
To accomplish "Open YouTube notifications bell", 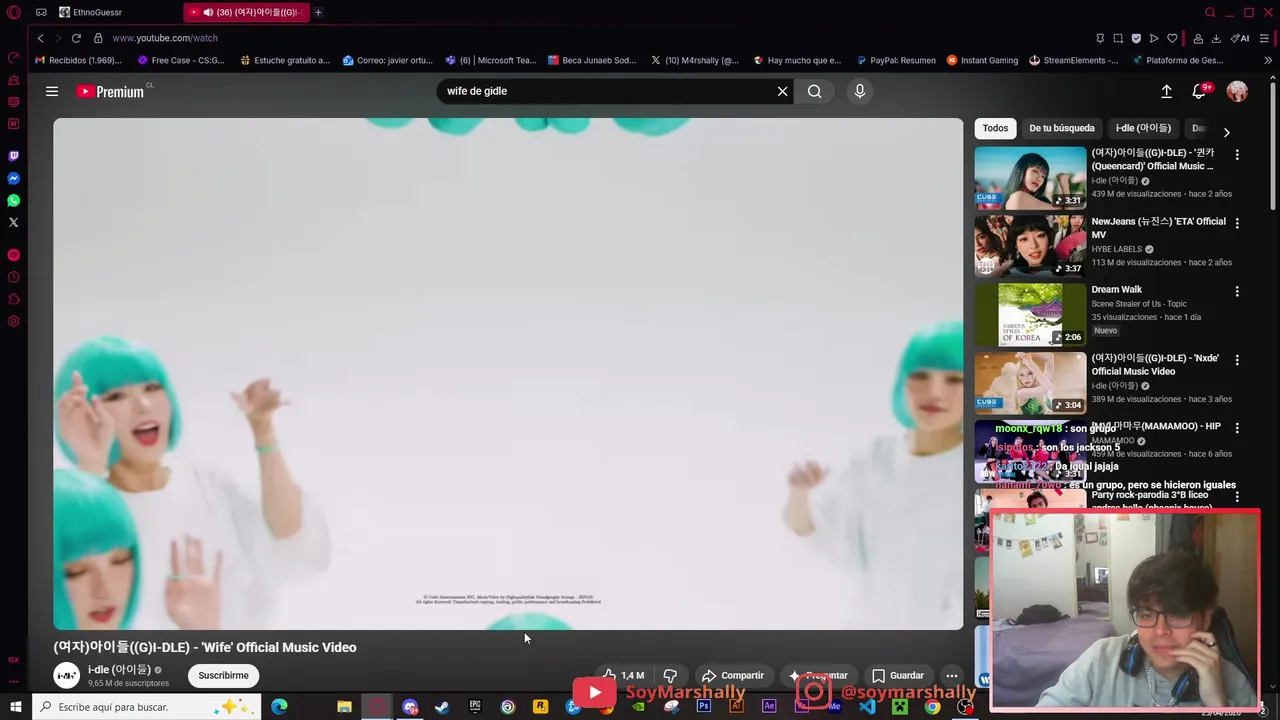I will [1199, 91].
